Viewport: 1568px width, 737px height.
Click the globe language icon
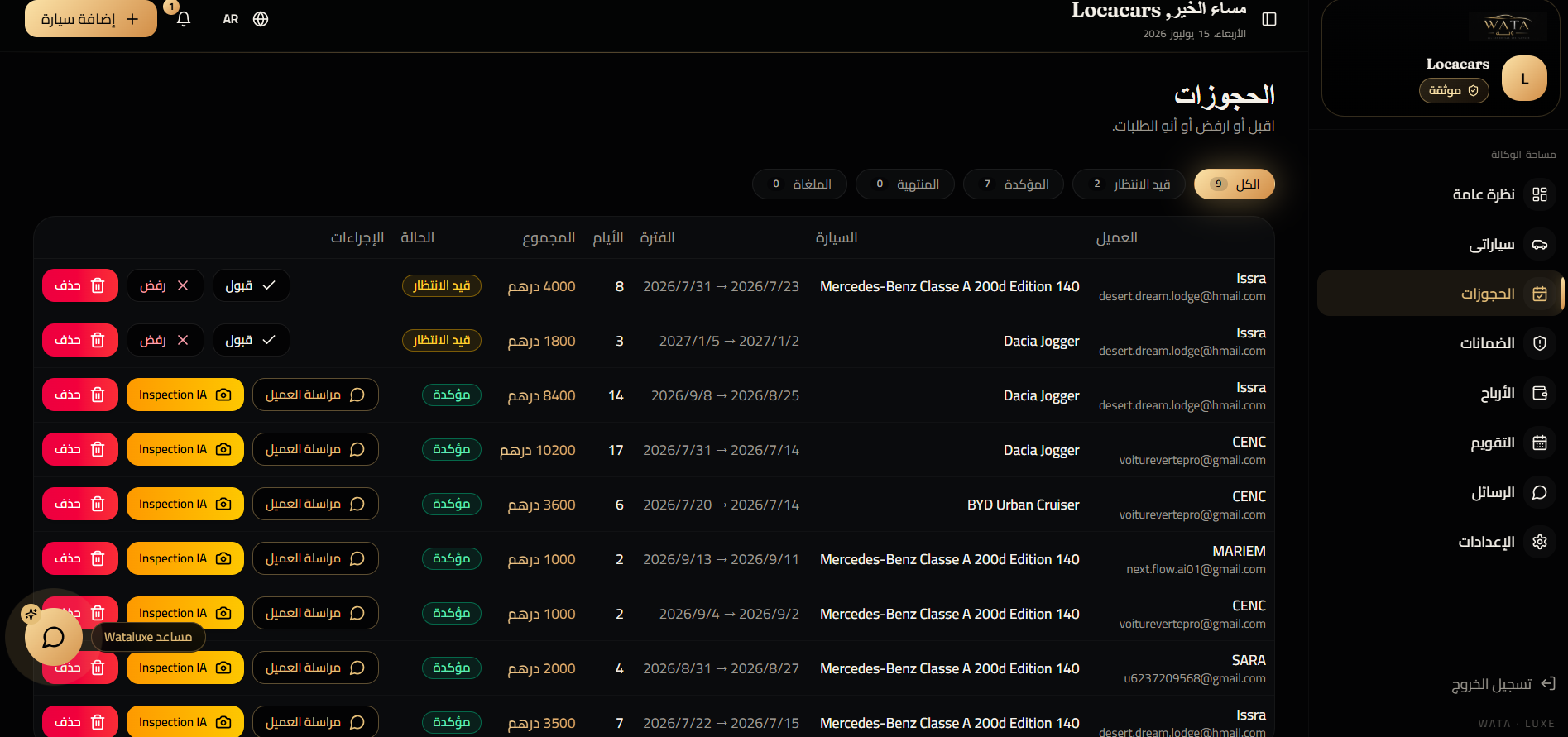[261, 19]
